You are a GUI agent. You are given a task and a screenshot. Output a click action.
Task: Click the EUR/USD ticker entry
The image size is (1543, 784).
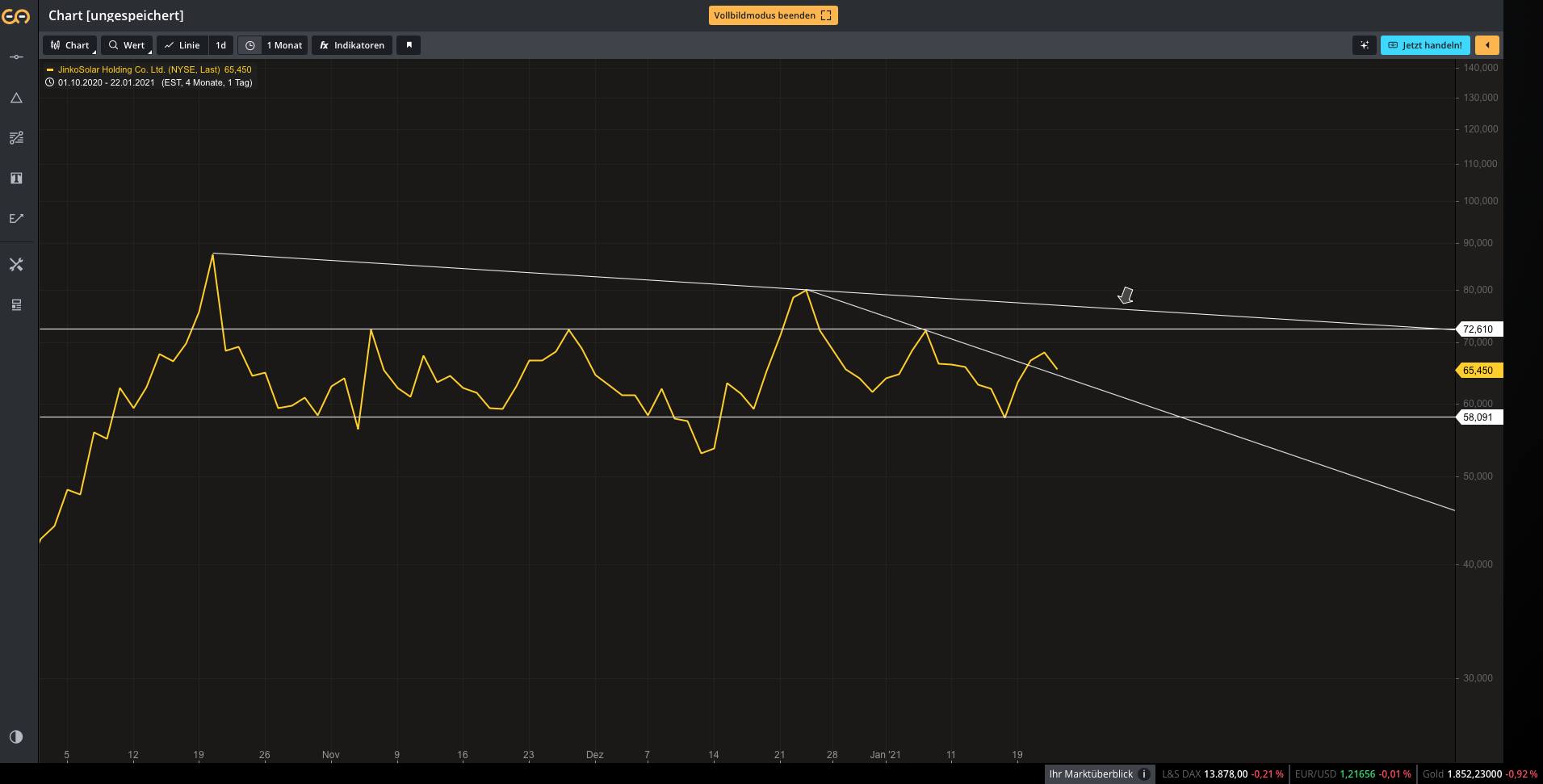pyautogui.click(x=1353, y=774)
